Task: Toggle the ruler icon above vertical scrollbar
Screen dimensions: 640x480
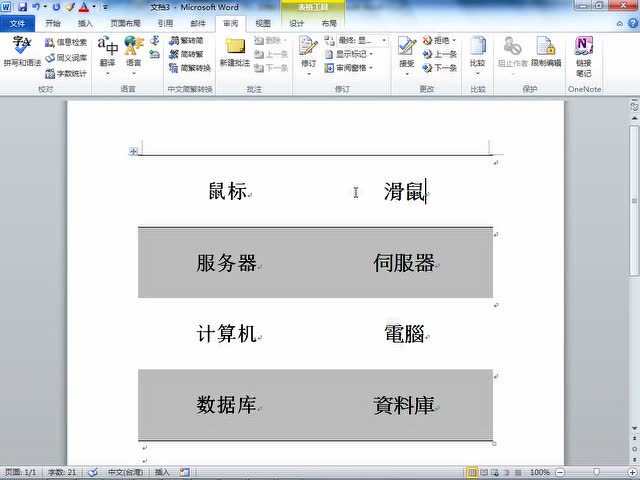Action: point(634,107)
